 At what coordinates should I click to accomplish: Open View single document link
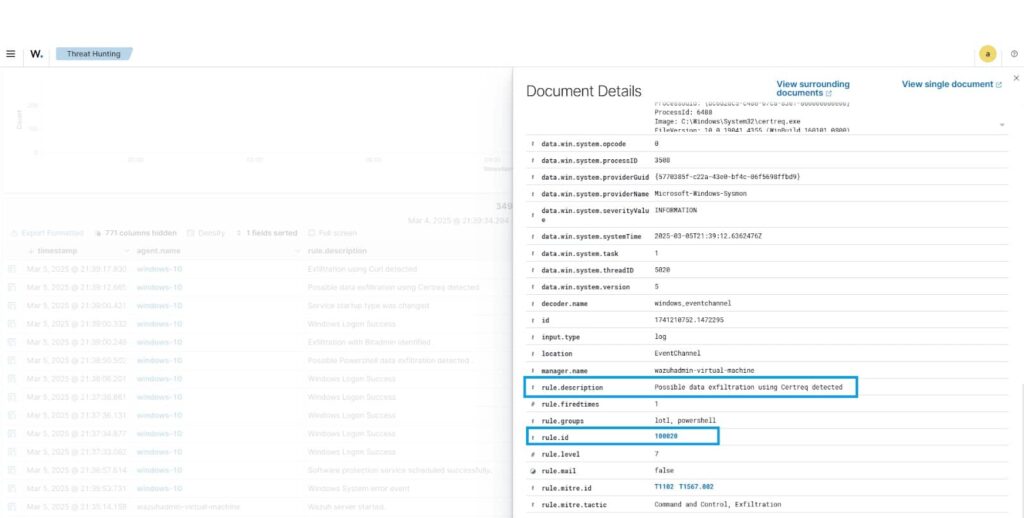(x=952, y=84)
